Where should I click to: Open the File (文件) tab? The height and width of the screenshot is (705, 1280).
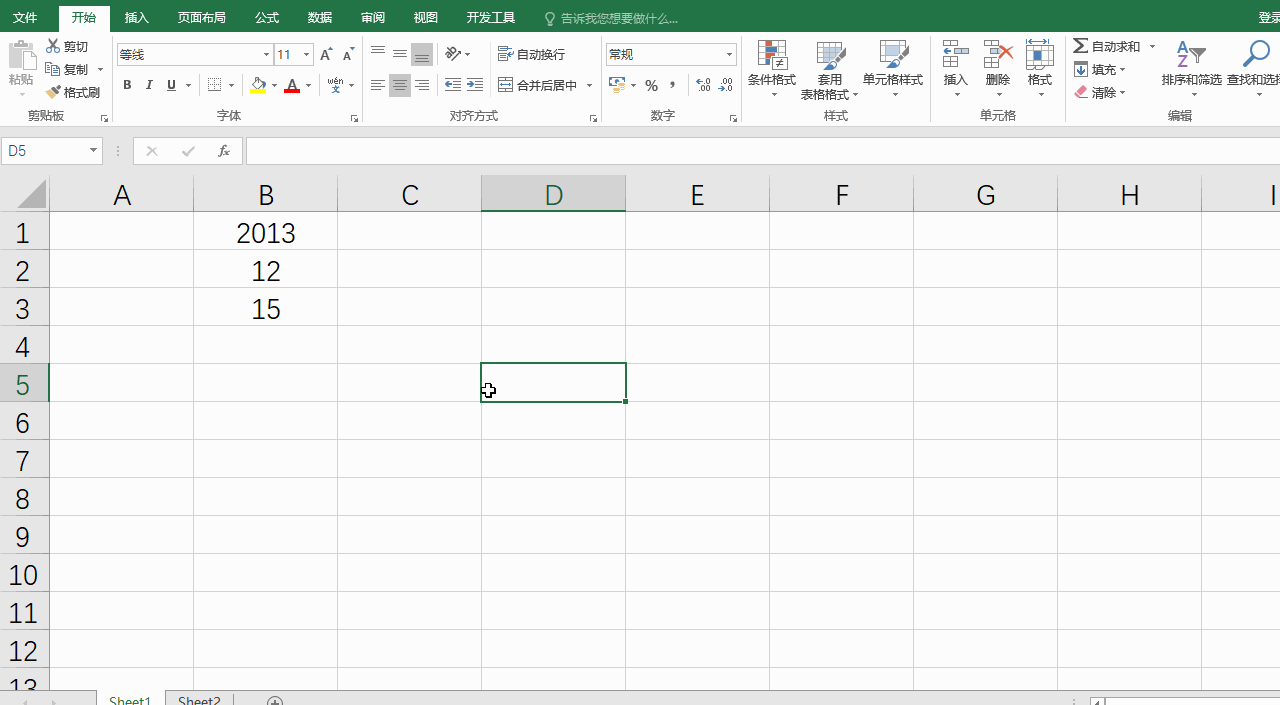tap(25, 18)
